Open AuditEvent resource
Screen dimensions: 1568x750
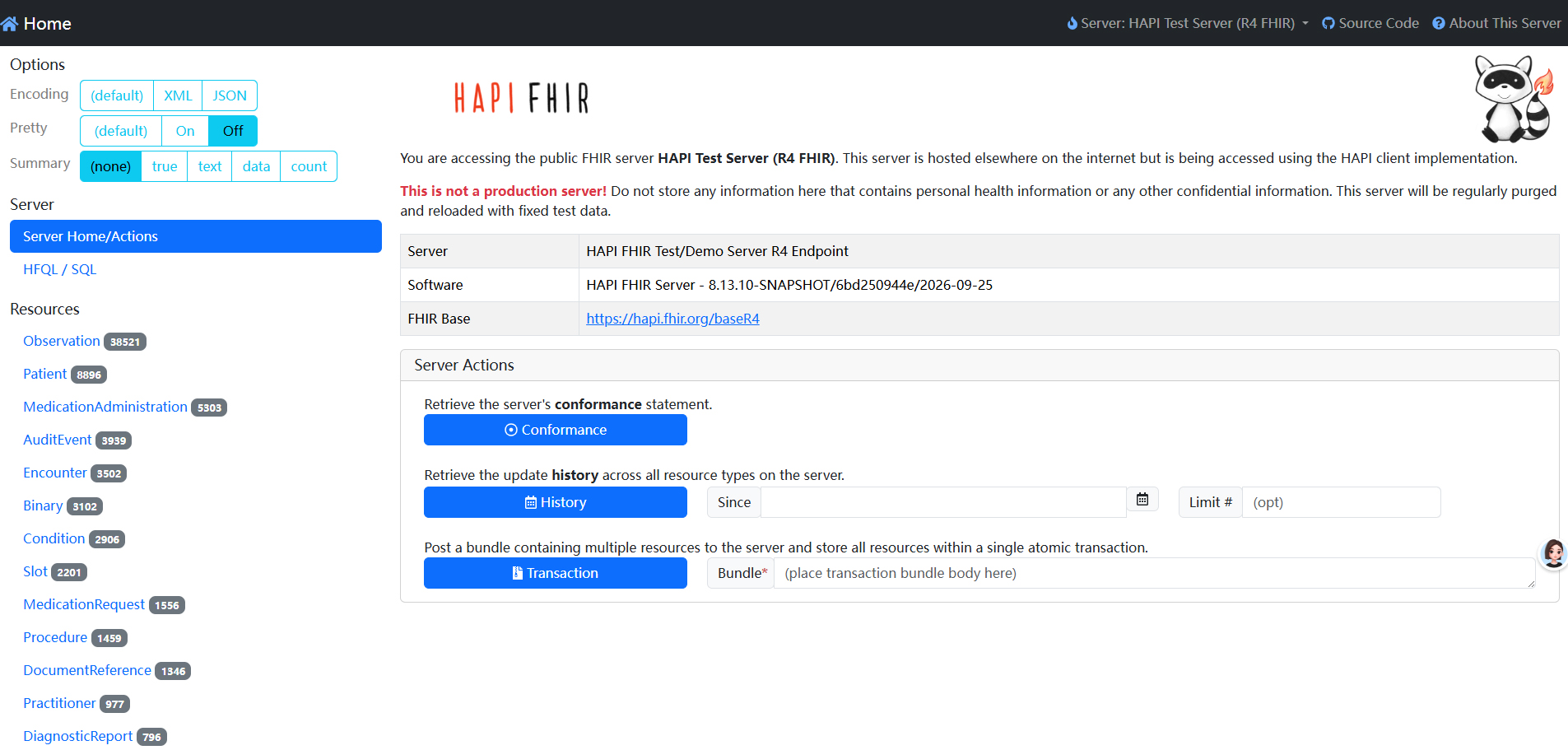(x=58, y=440)
